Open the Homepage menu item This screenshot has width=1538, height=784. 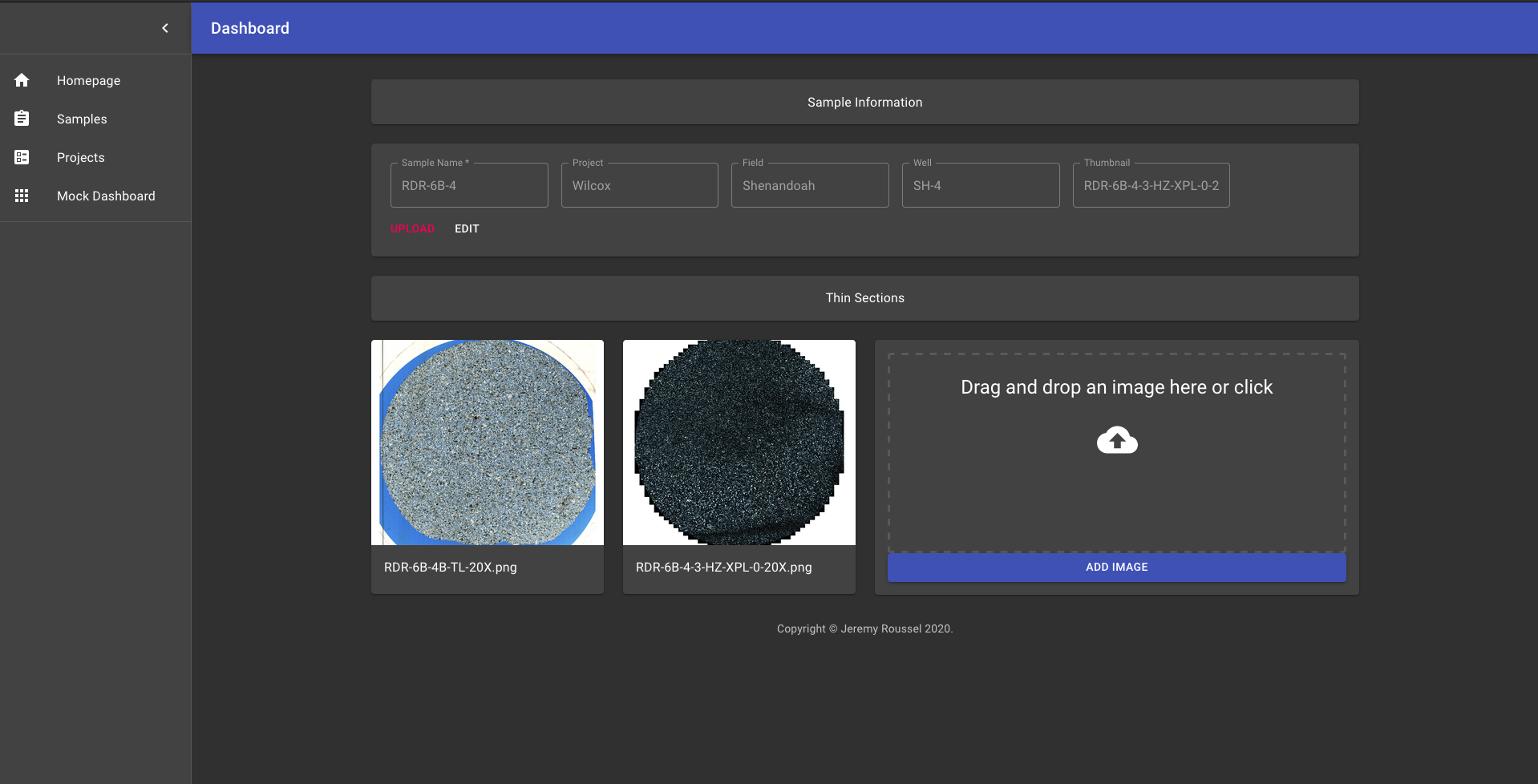[x=95, y=80]
